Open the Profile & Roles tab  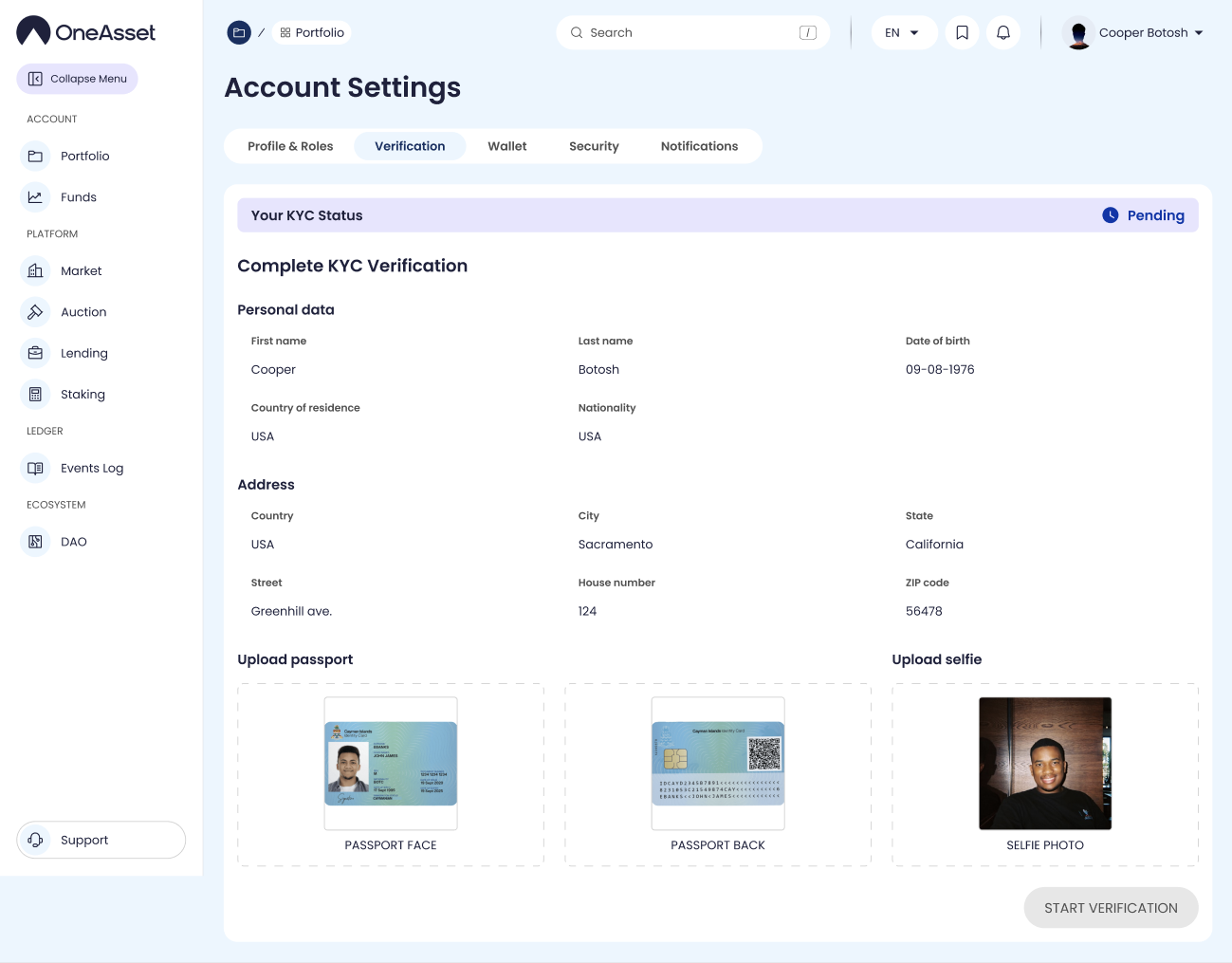click(x=290, y=146)
